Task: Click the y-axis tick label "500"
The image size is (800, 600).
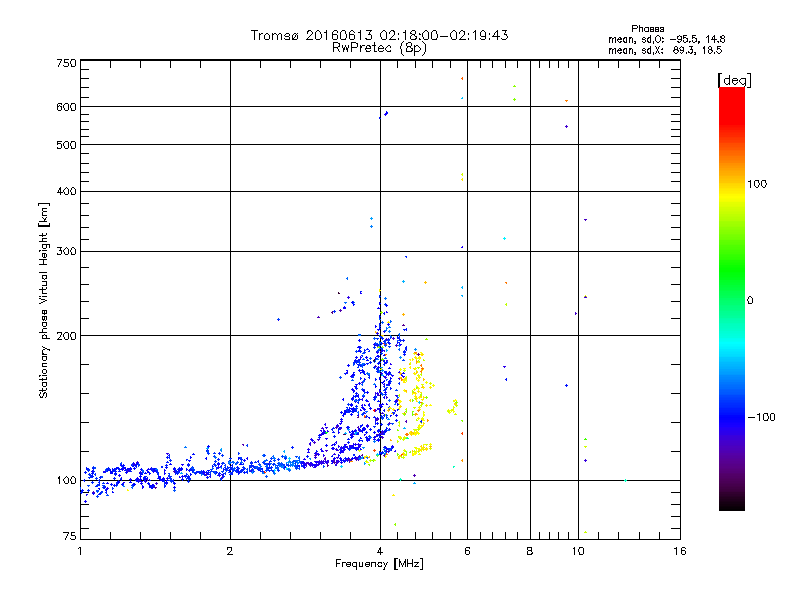Action: pyautogui.click(x=66, y=145)
